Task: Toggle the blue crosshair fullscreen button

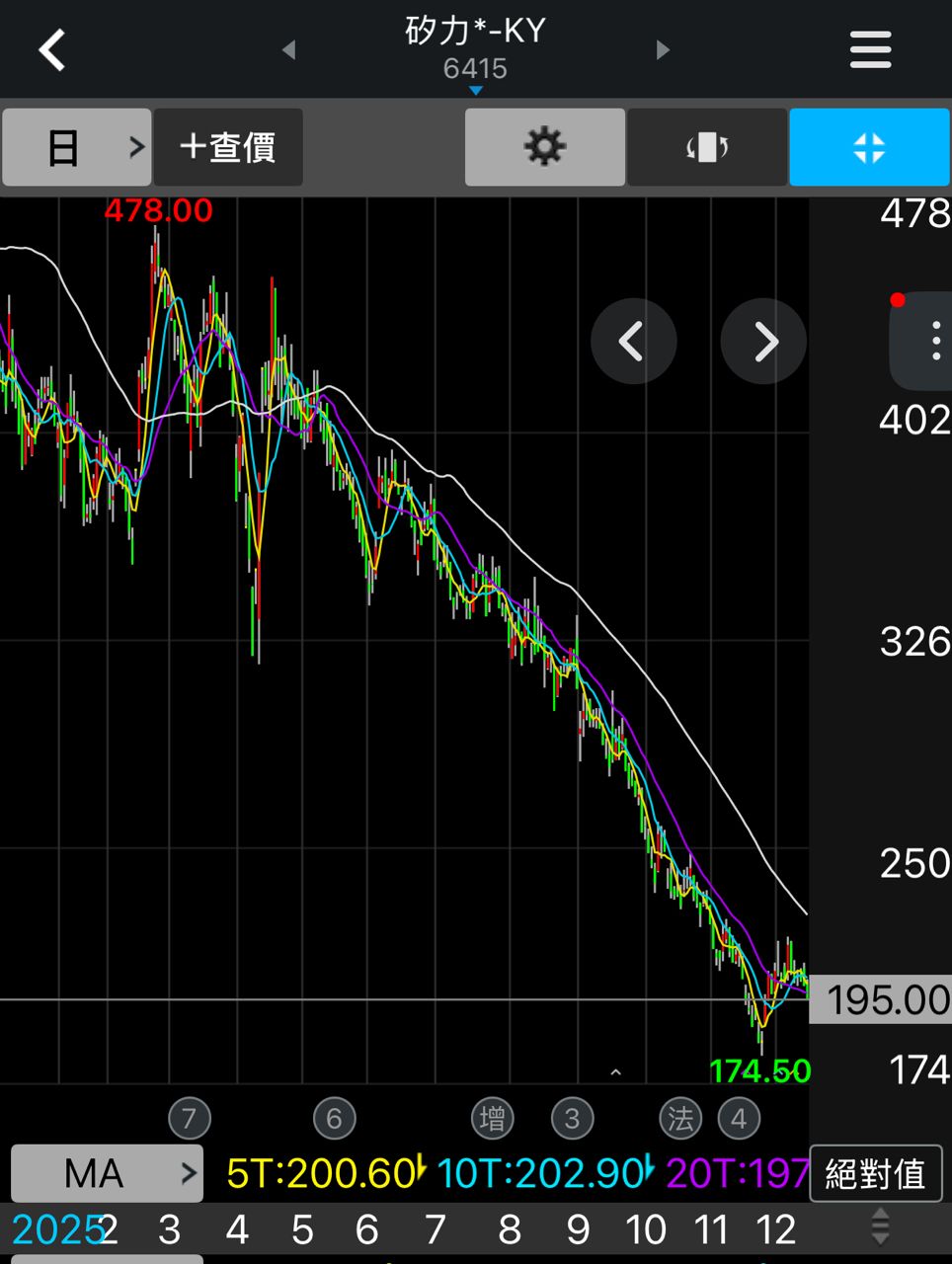Action: click(869, 148)
